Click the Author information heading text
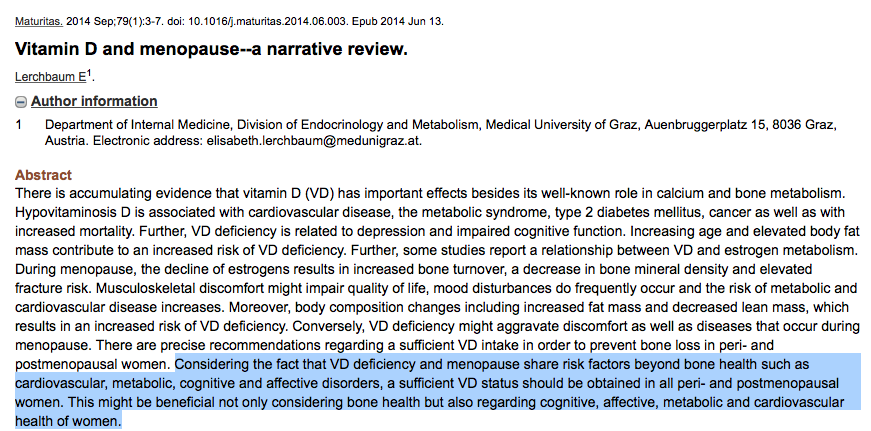Viewport: 871px width, 431px height. point(94,101)
